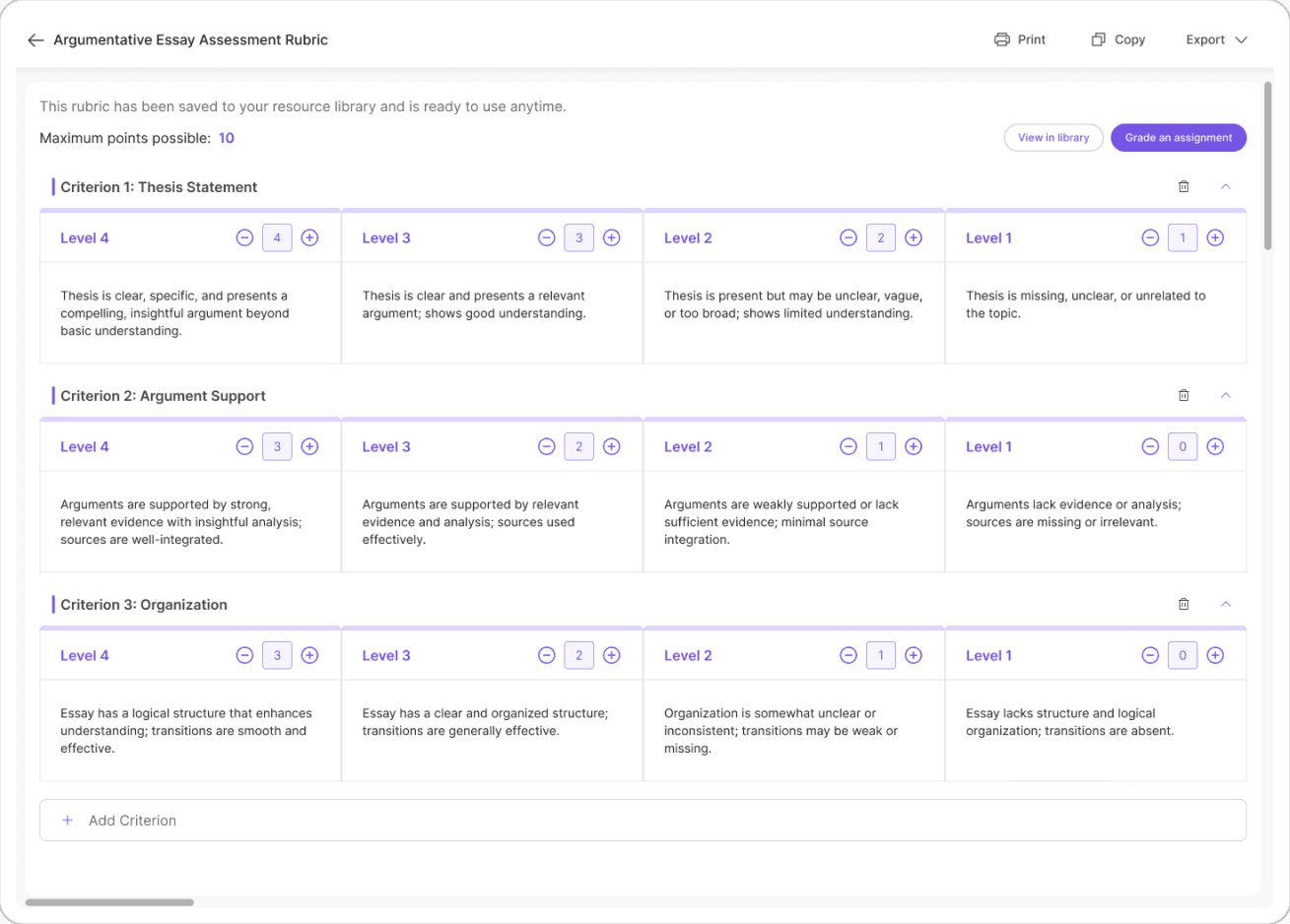The height and width of the screenshot is (924, 1290).
Task: Open the Export dropdown
Action: pos(1216,39)
